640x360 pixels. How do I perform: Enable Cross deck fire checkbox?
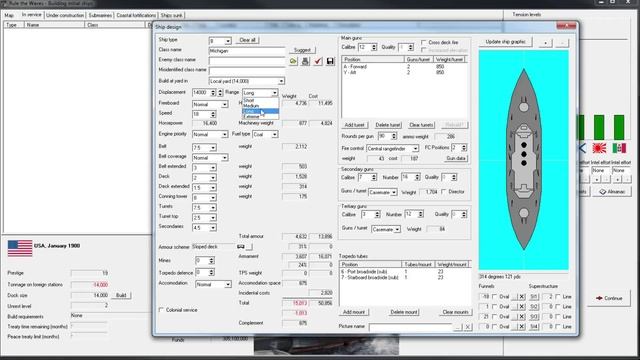(x=424, y=42)
